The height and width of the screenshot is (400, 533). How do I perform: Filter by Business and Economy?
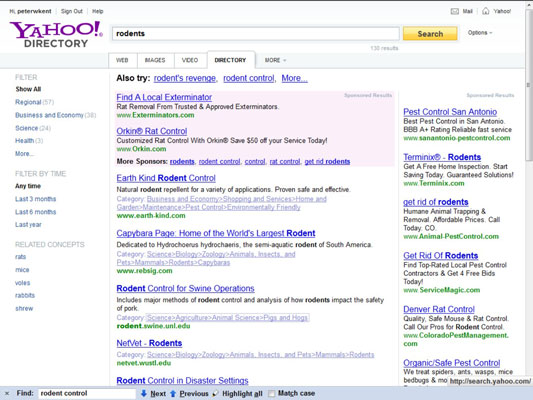49,115
